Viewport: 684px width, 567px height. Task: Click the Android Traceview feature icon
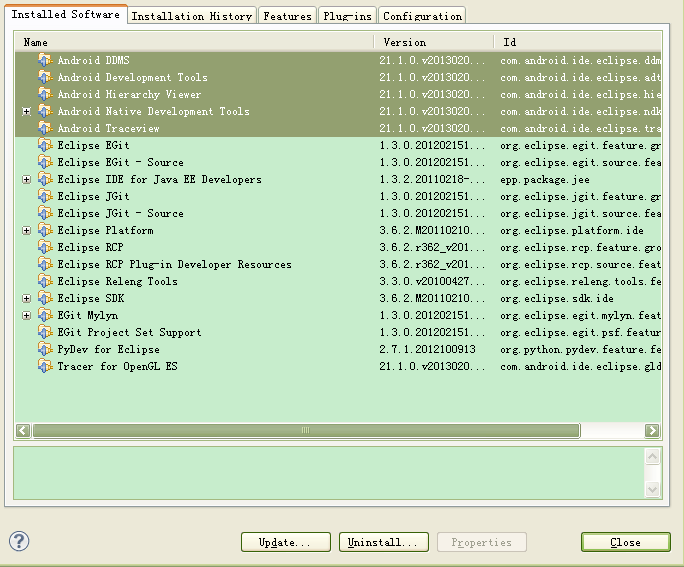(x=45, y=128)
